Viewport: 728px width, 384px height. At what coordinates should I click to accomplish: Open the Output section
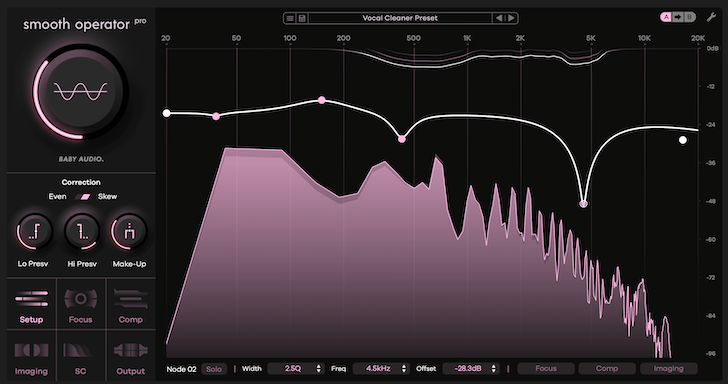[x=130, y=357]
